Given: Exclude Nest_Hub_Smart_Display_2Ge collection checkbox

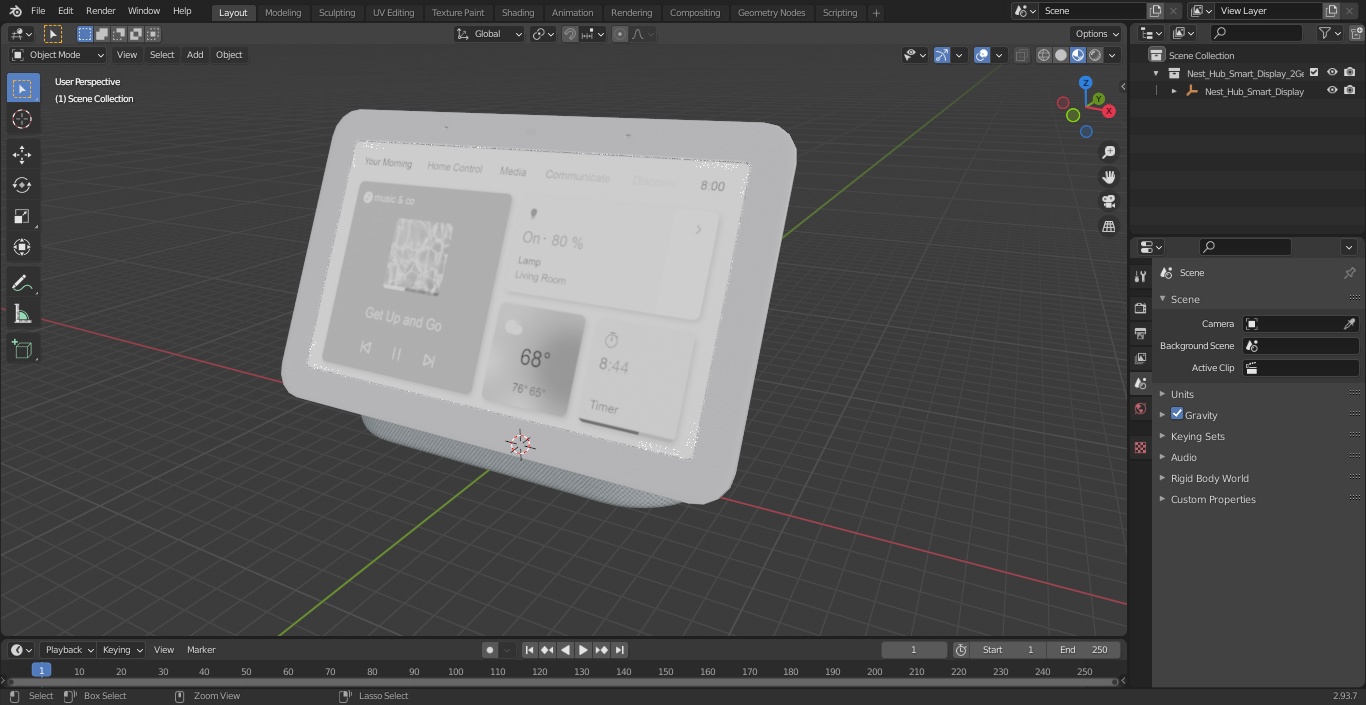Looking at the screenshot, I should tap(1314, 73).
